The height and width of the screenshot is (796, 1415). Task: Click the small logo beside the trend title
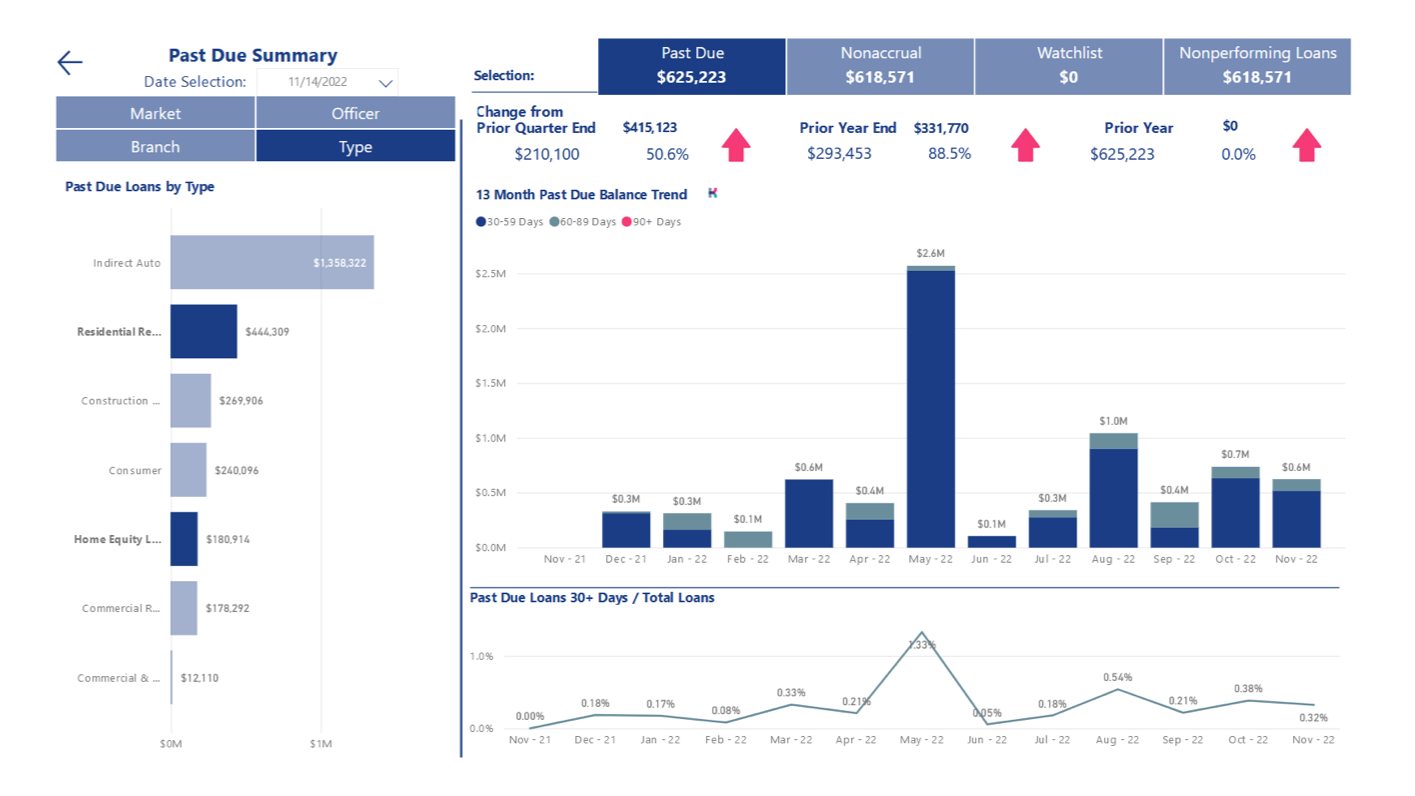[712, 193]
